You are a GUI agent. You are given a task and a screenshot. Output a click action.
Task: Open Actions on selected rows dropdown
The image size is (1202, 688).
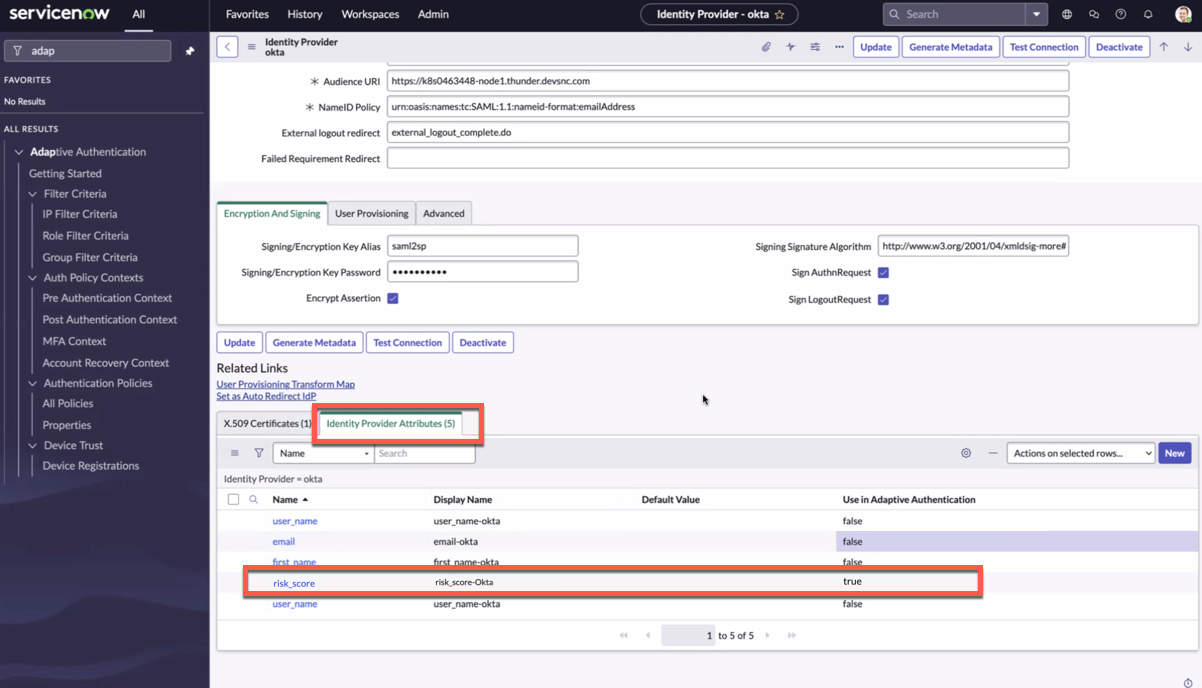click(1080, 453)
